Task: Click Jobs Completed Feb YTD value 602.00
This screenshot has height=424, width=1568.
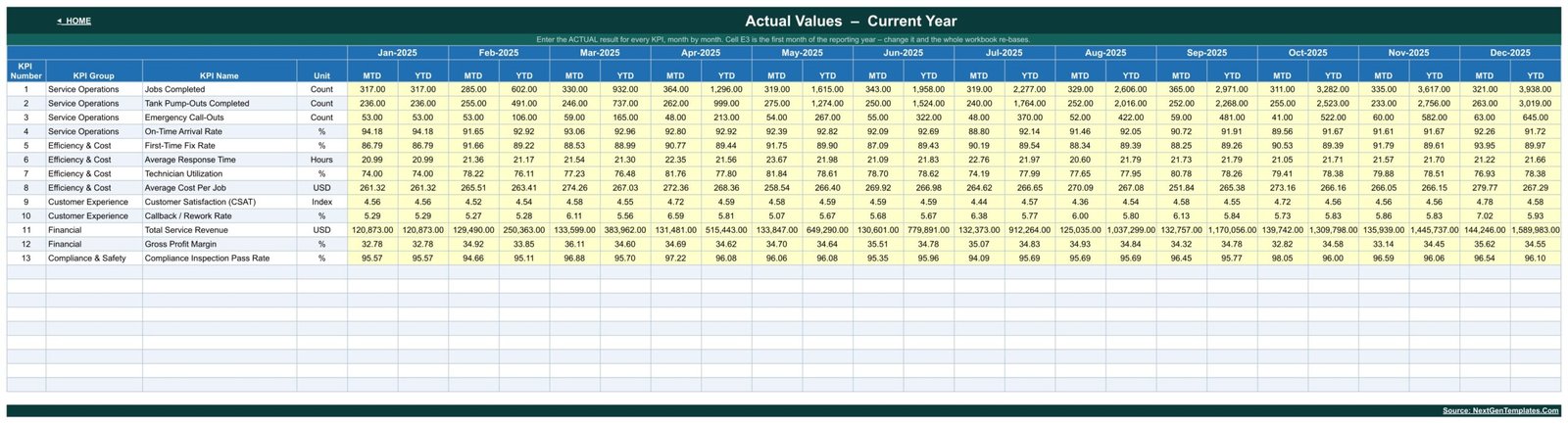Action: 524,89
